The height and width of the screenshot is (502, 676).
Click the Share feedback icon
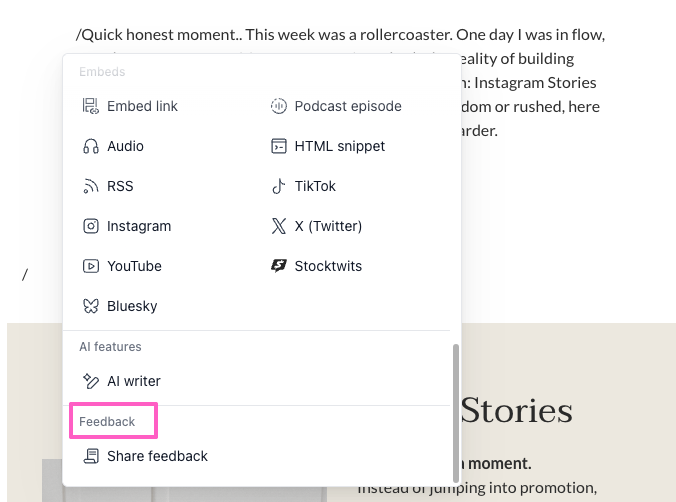91,456
